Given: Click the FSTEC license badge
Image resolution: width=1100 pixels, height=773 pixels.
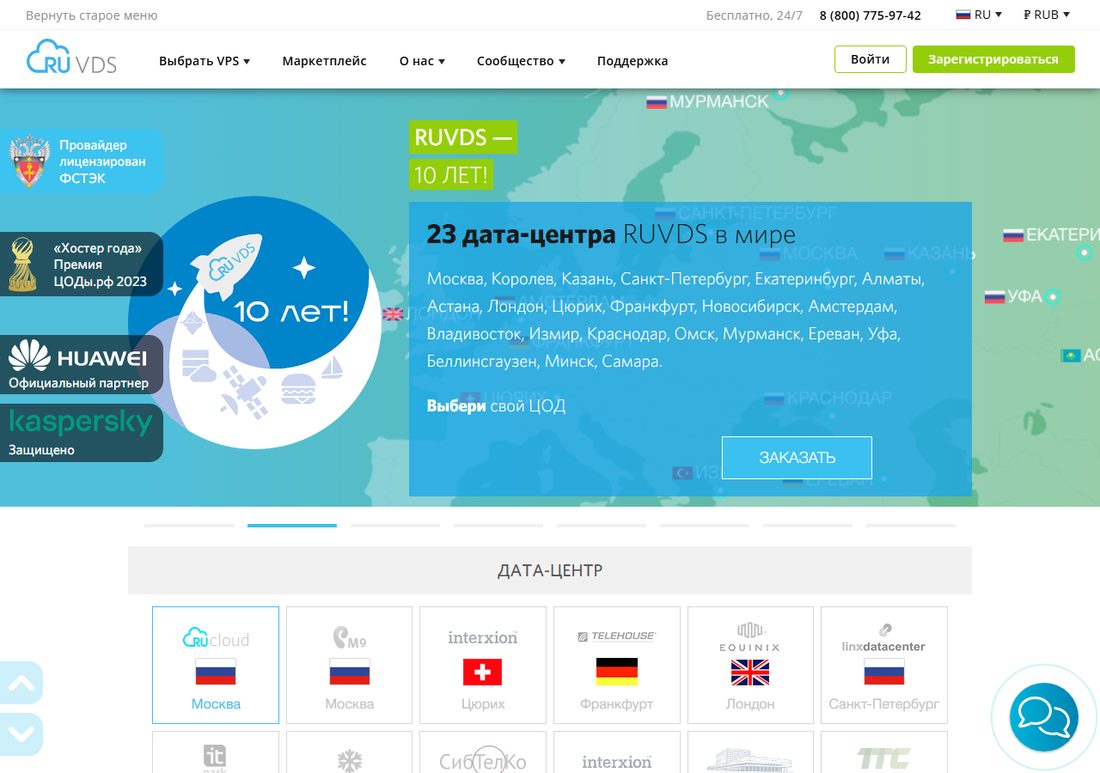Looking at the screenshot, I should point(81,161).
